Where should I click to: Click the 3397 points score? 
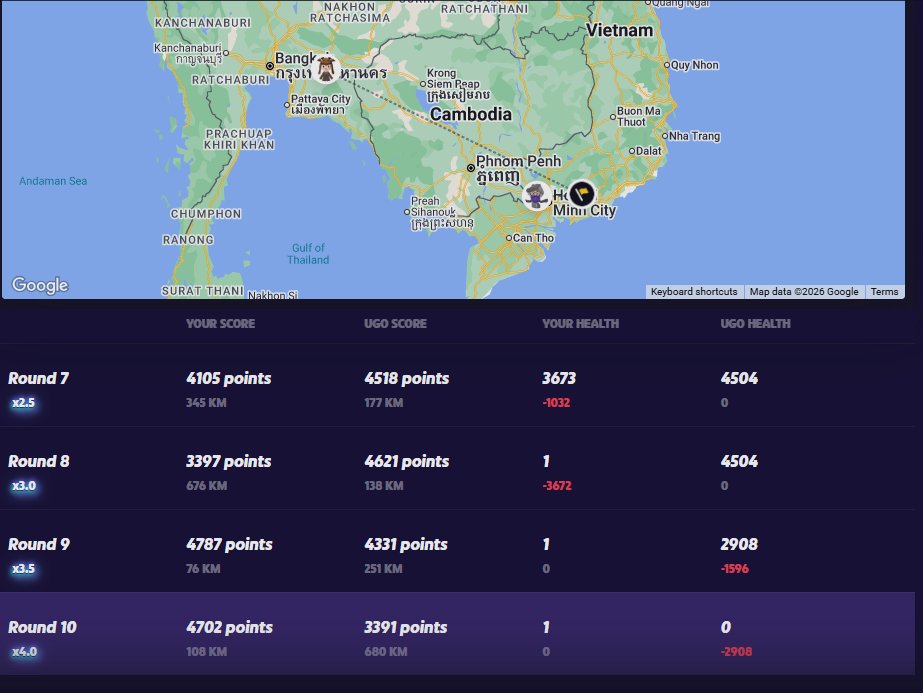229,461
